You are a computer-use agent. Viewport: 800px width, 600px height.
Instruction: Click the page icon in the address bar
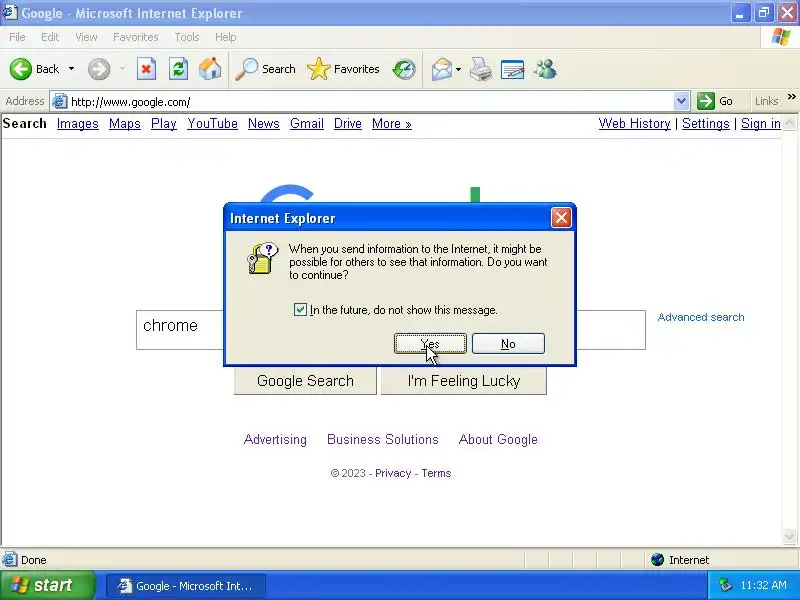pyautogui.click(x=60, y=101)
